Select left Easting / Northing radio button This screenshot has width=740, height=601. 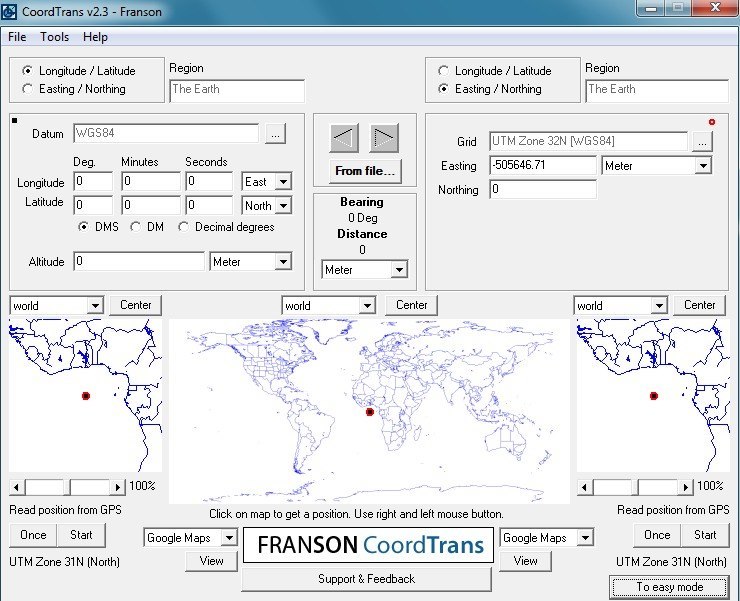pos(28,89)
